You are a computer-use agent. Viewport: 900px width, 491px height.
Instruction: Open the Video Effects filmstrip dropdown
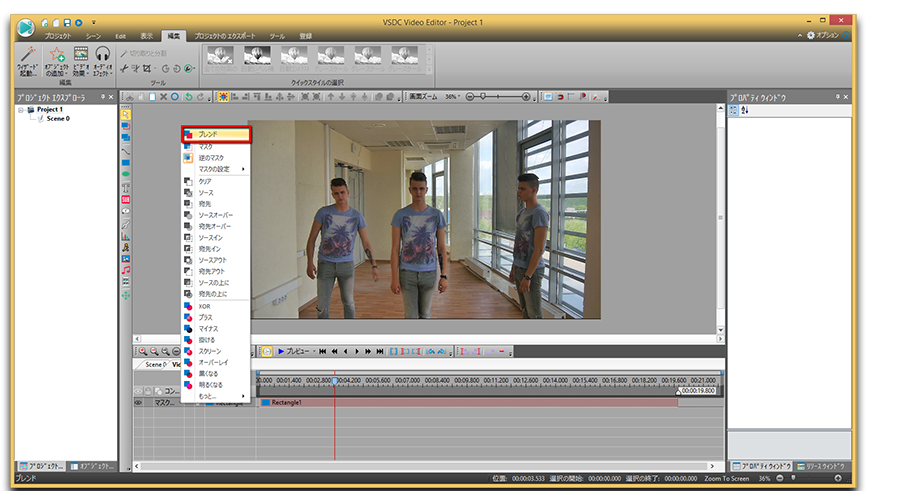[80, 61]
